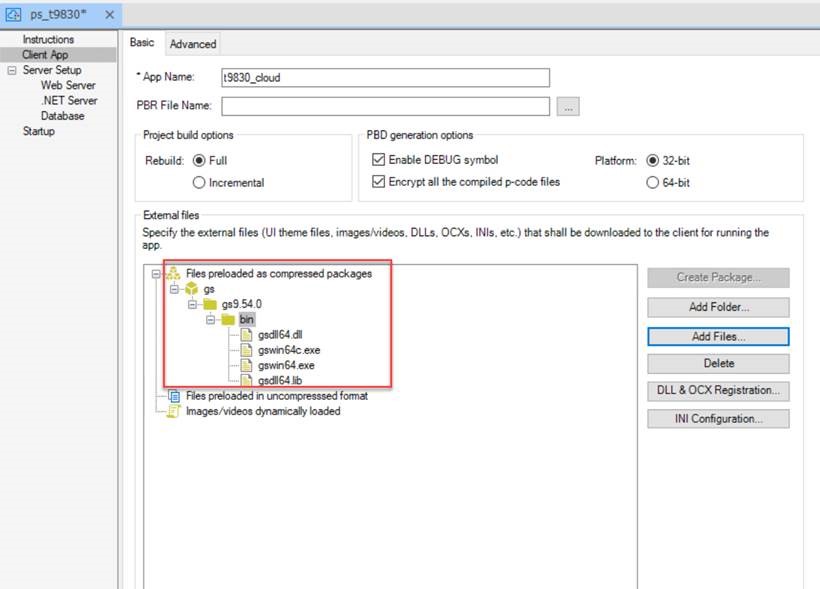Switch to the Advanced tab
This screenshot has height=589, width=820.
(193, 44)
